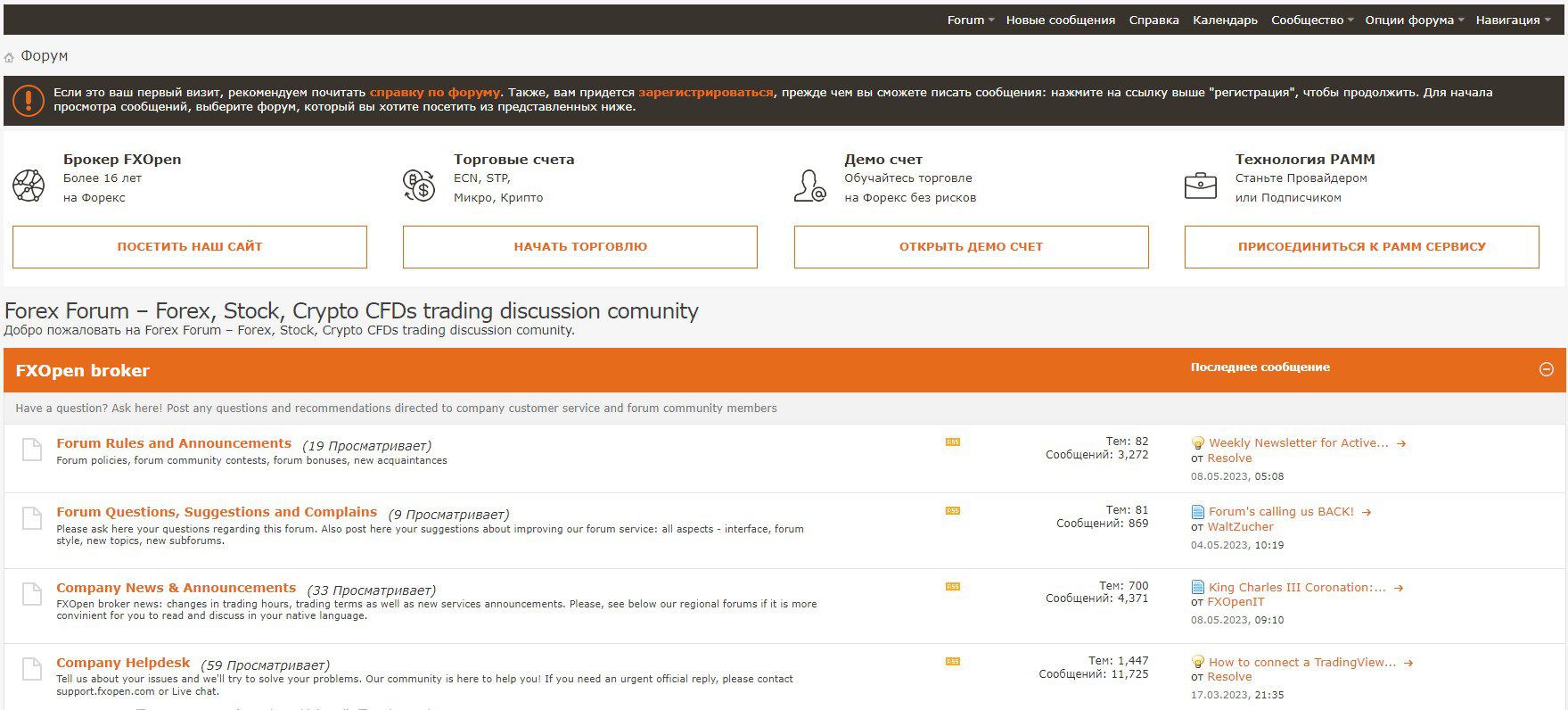Click the ОТКРЫТЬ ДЕМО СЧЕТ button

click(x=971, y=247)
